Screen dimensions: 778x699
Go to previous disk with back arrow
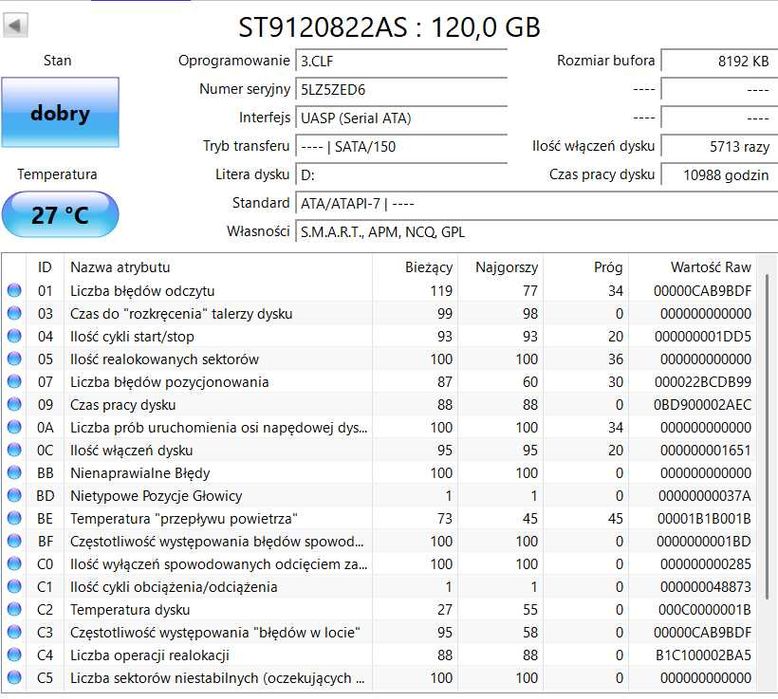[15, 25]
